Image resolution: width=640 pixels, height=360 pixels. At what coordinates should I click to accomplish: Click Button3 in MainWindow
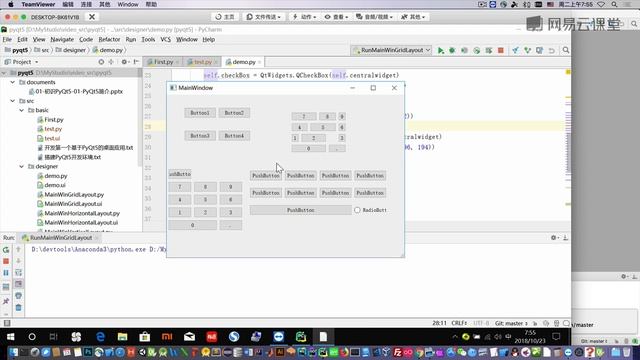click(x=200, y=136)
